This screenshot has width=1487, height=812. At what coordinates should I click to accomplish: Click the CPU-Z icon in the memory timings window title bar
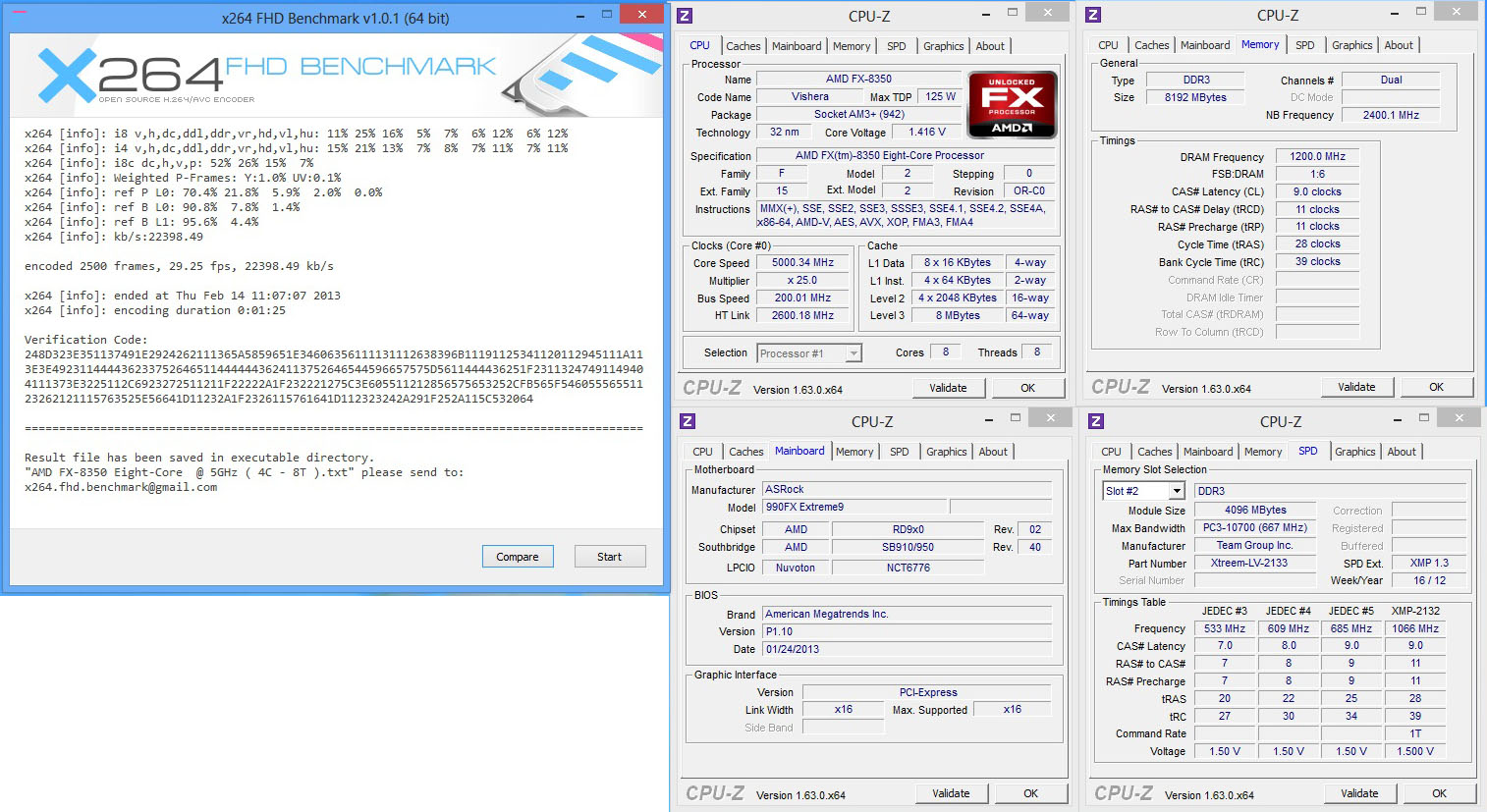[x=1094, y=16]
